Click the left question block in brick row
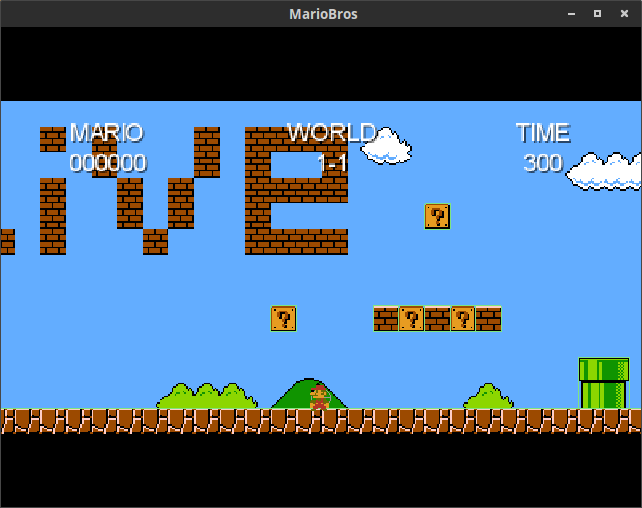Screen dimensions: 642x508 click(x=411, y=318)
